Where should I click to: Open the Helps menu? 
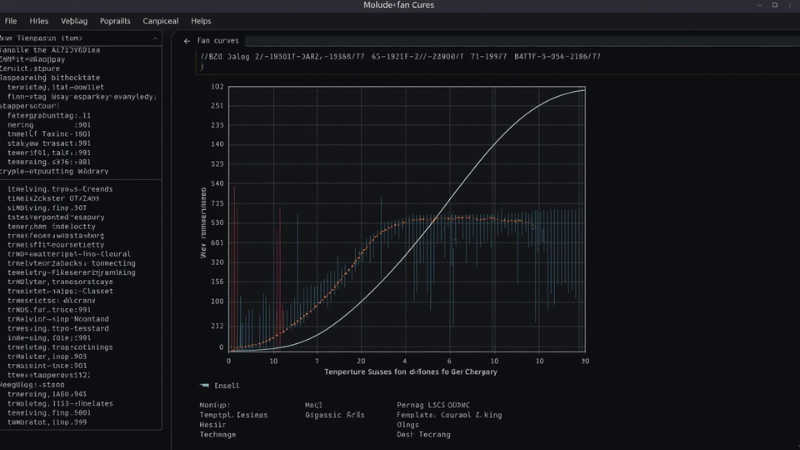pos(201,20)
